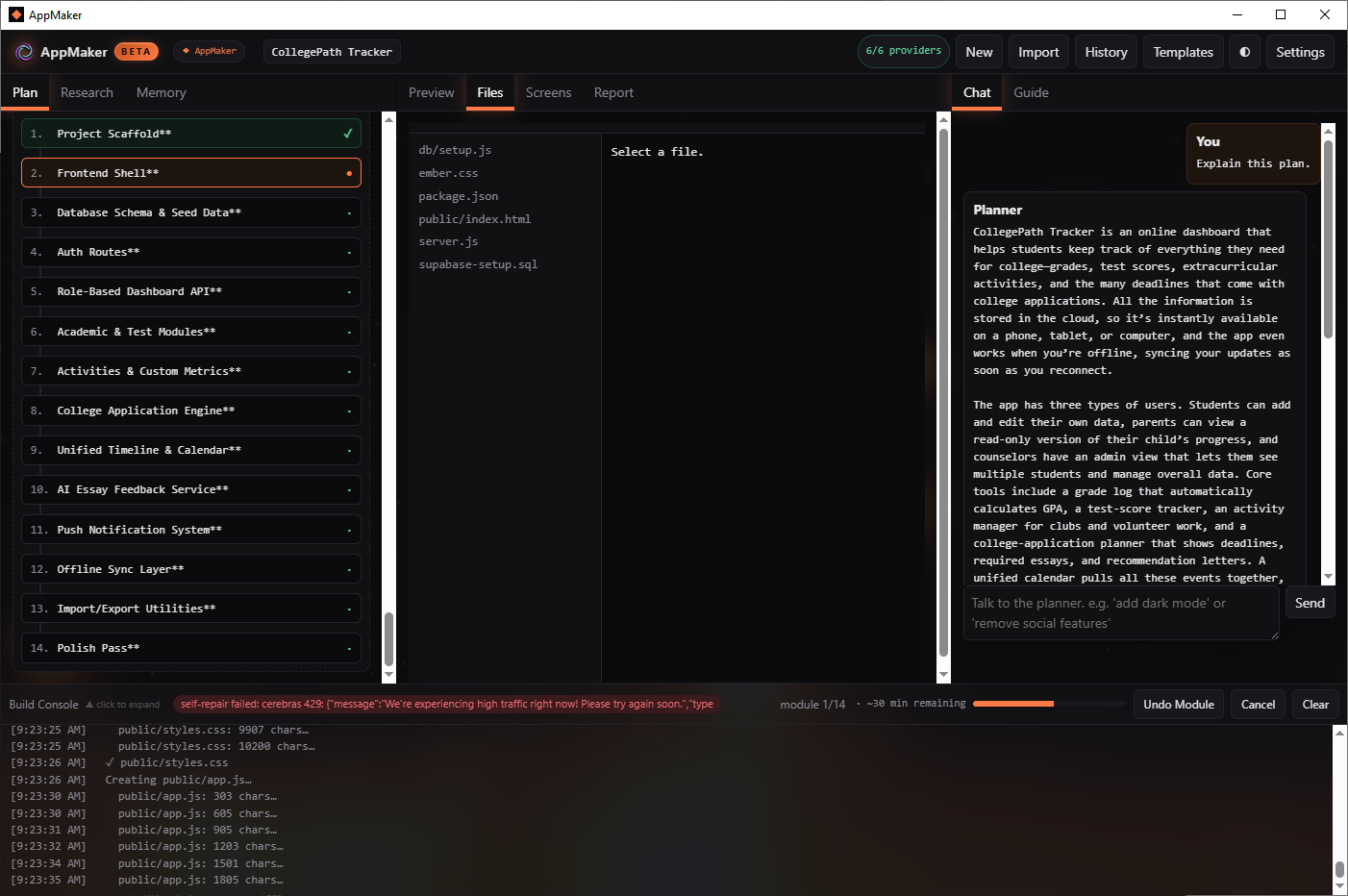Open file db/setup.js
This screenshot has width=1348, height=896.
tap(455, 150)
